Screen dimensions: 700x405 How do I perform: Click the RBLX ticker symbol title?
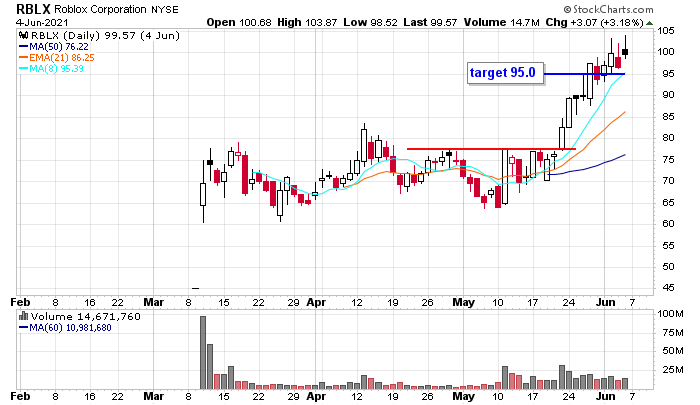[33, 9]
